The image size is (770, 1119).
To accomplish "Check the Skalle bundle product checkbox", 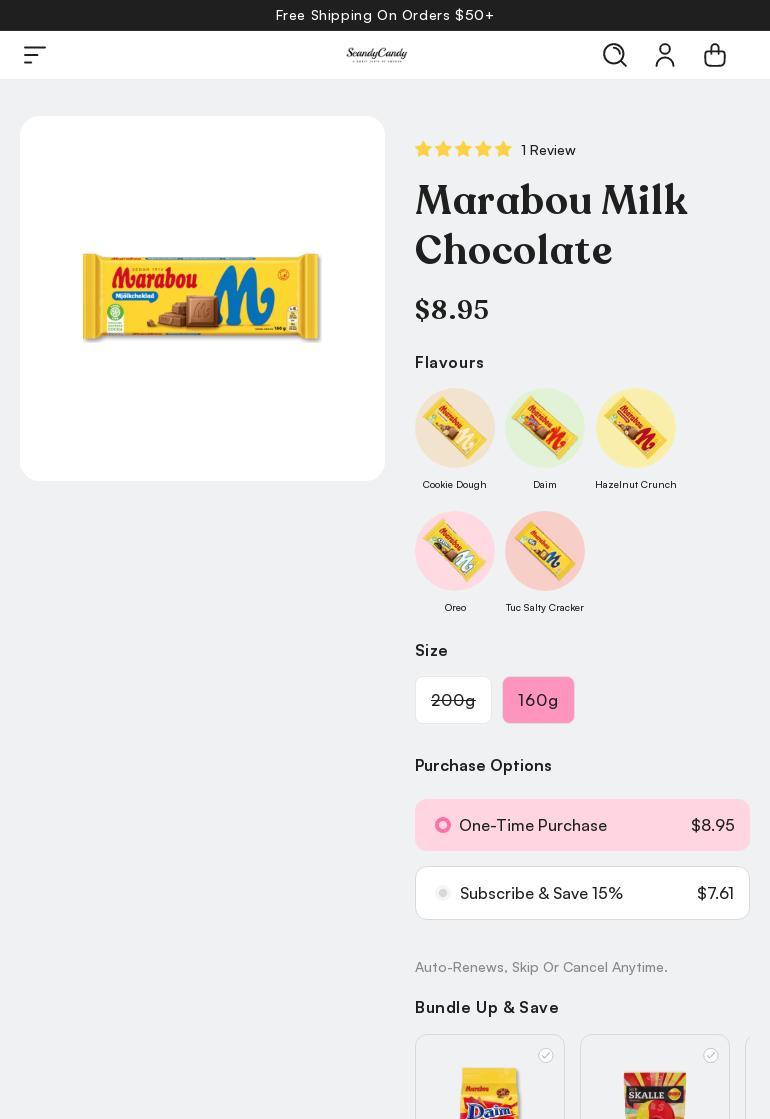I will coord(711,1055).
